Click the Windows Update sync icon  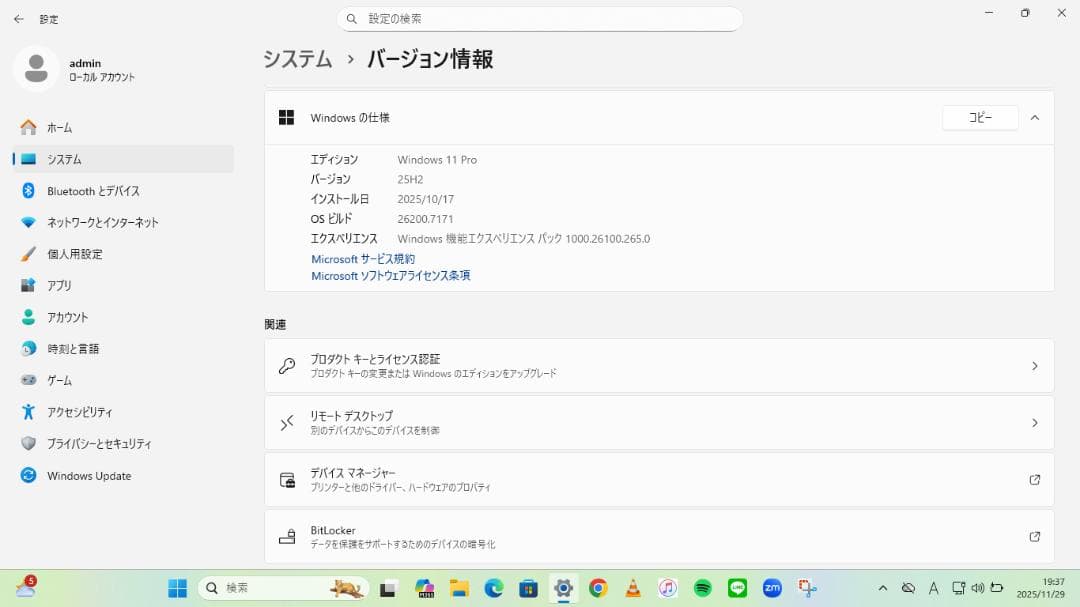28,475
